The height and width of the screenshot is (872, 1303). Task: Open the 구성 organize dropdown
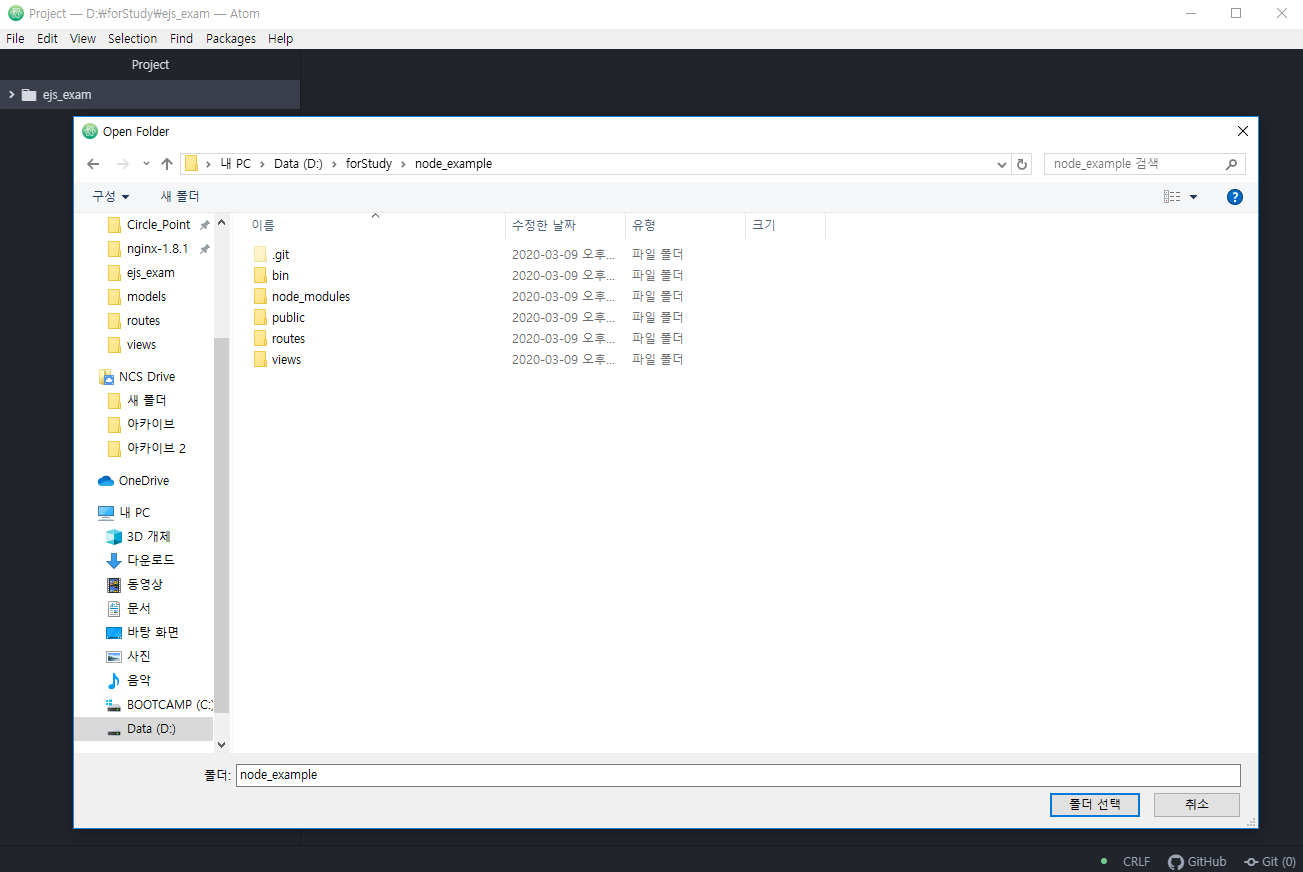[x=111, y=197]
